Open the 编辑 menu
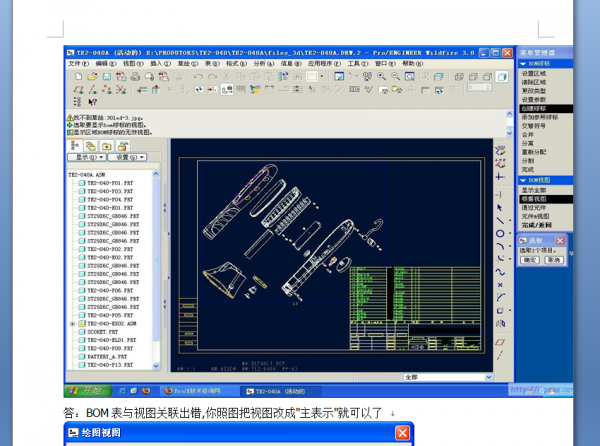Screen dimensions: 600x446 pos(106,63)
